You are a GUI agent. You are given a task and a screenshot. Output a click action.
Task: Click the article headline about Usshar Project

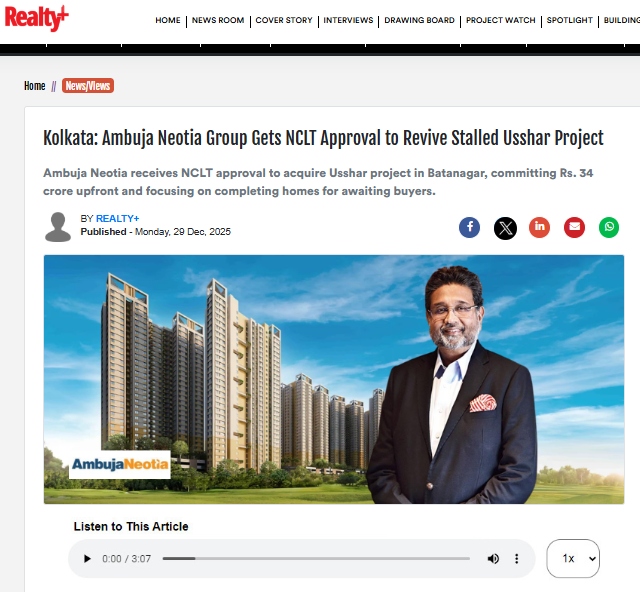(x=323, y=138)
